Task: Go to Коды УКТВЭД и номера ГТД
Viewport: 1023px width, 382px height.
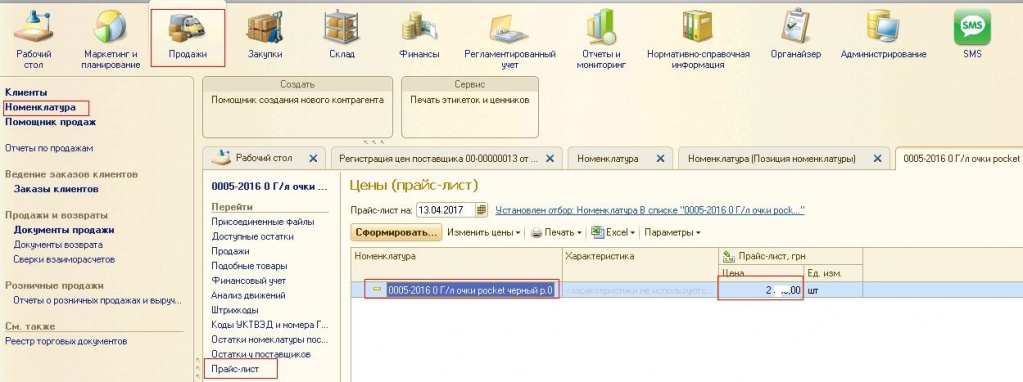Action: point(270,325)
